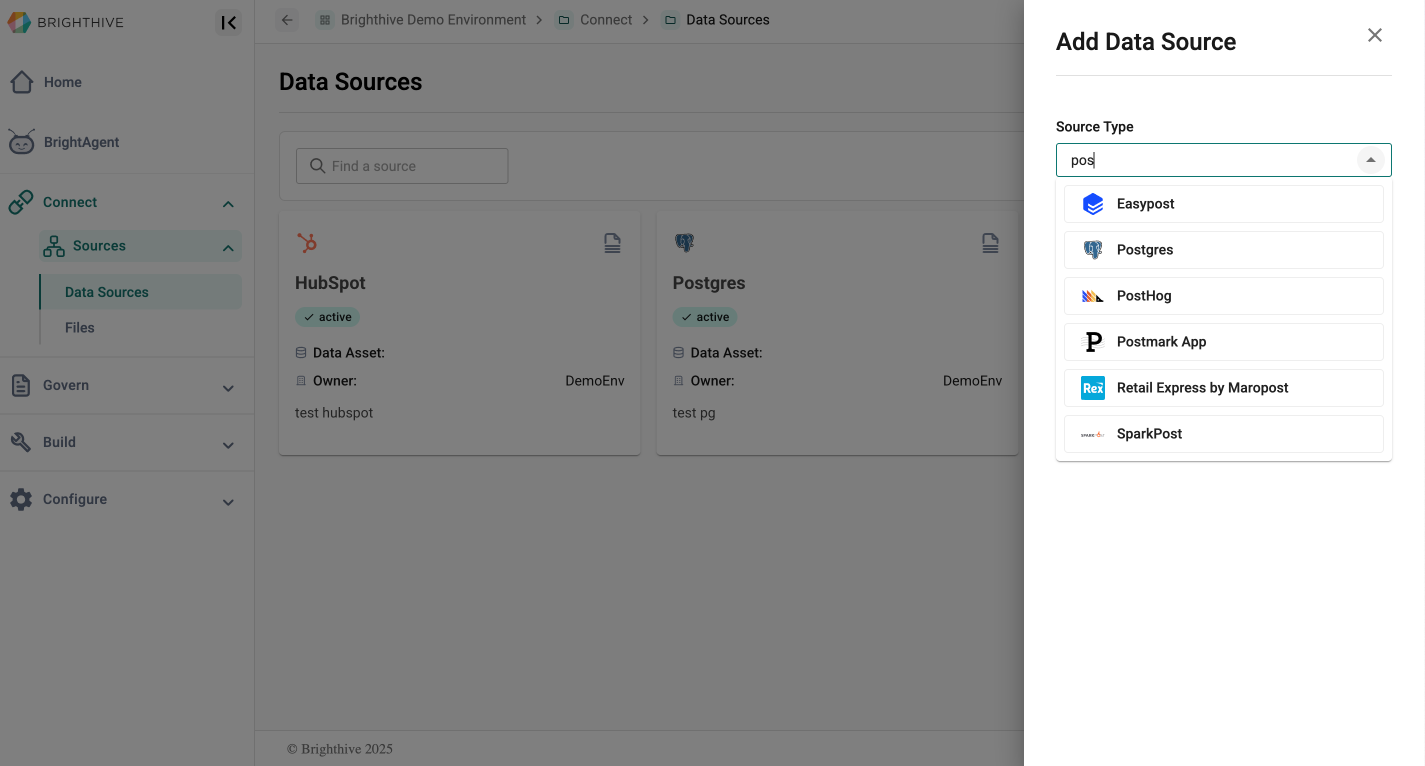Close the Add Data Source panel
The width and height of the screenshot is (1425, 766).
(x=1375, y=36)
